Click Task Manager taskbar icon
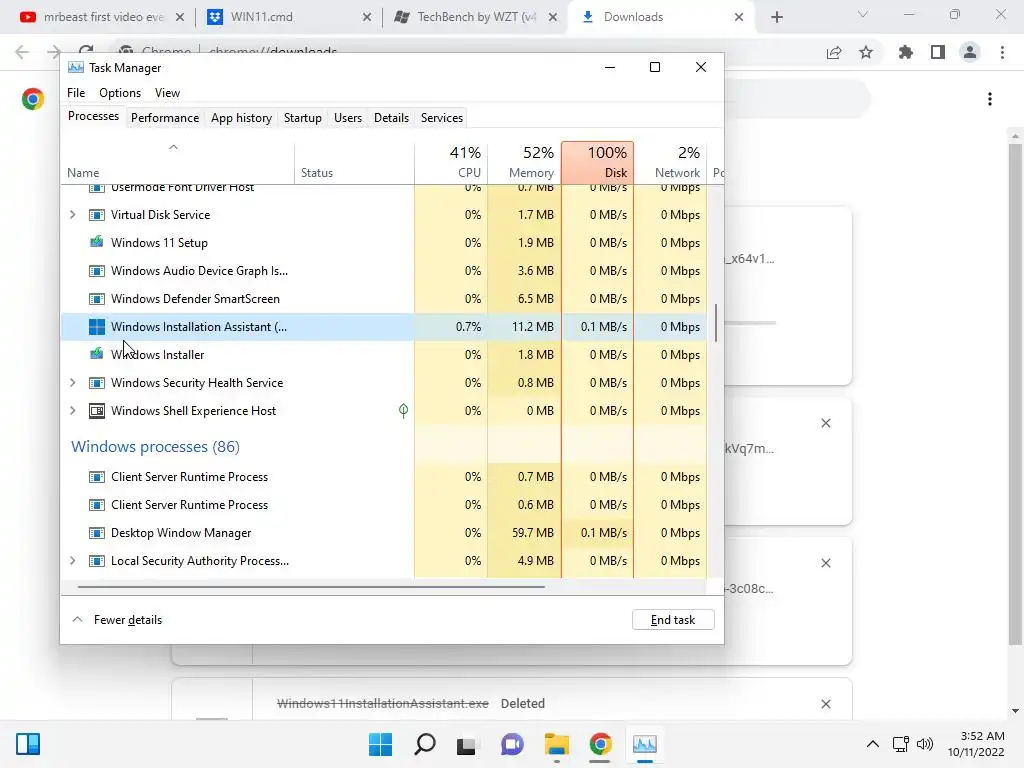 645,744
